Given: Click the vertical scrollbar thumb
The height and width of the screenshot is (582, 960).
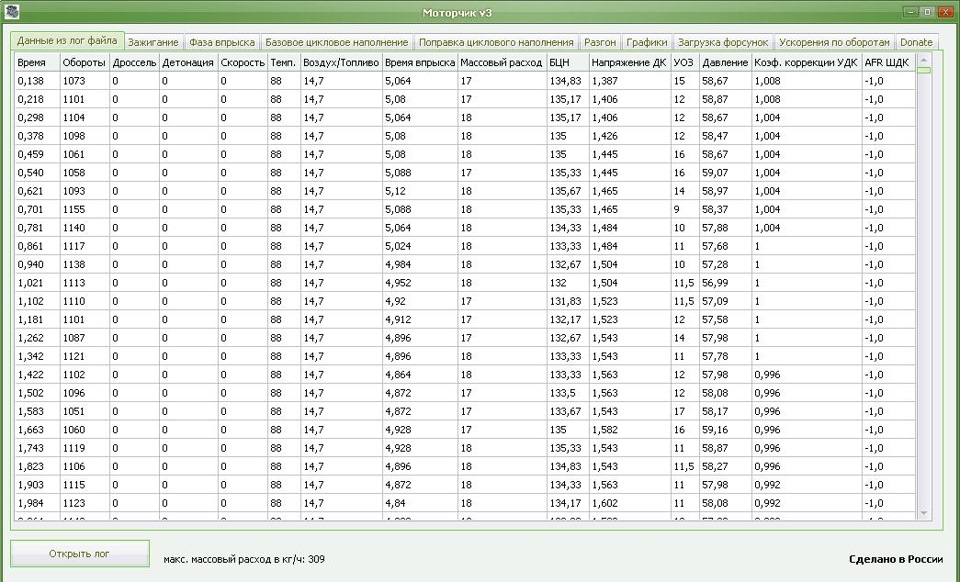Looking at the screenshot, I should [924, 70].
